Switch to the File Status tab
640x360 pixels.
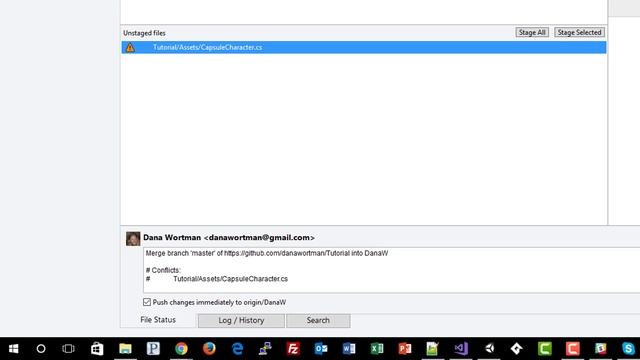pos(158,320)
